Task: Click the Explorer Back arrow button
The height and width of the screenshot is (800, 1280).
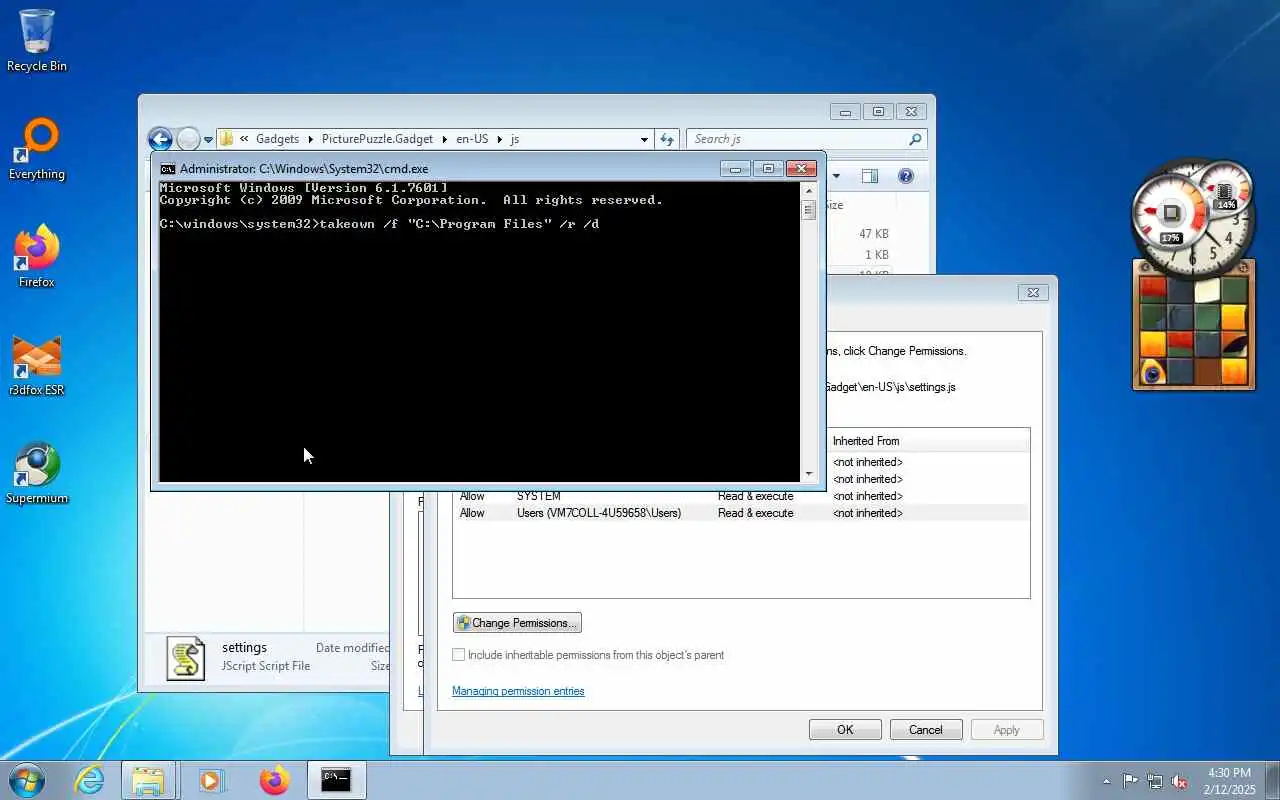Action: 160,139
